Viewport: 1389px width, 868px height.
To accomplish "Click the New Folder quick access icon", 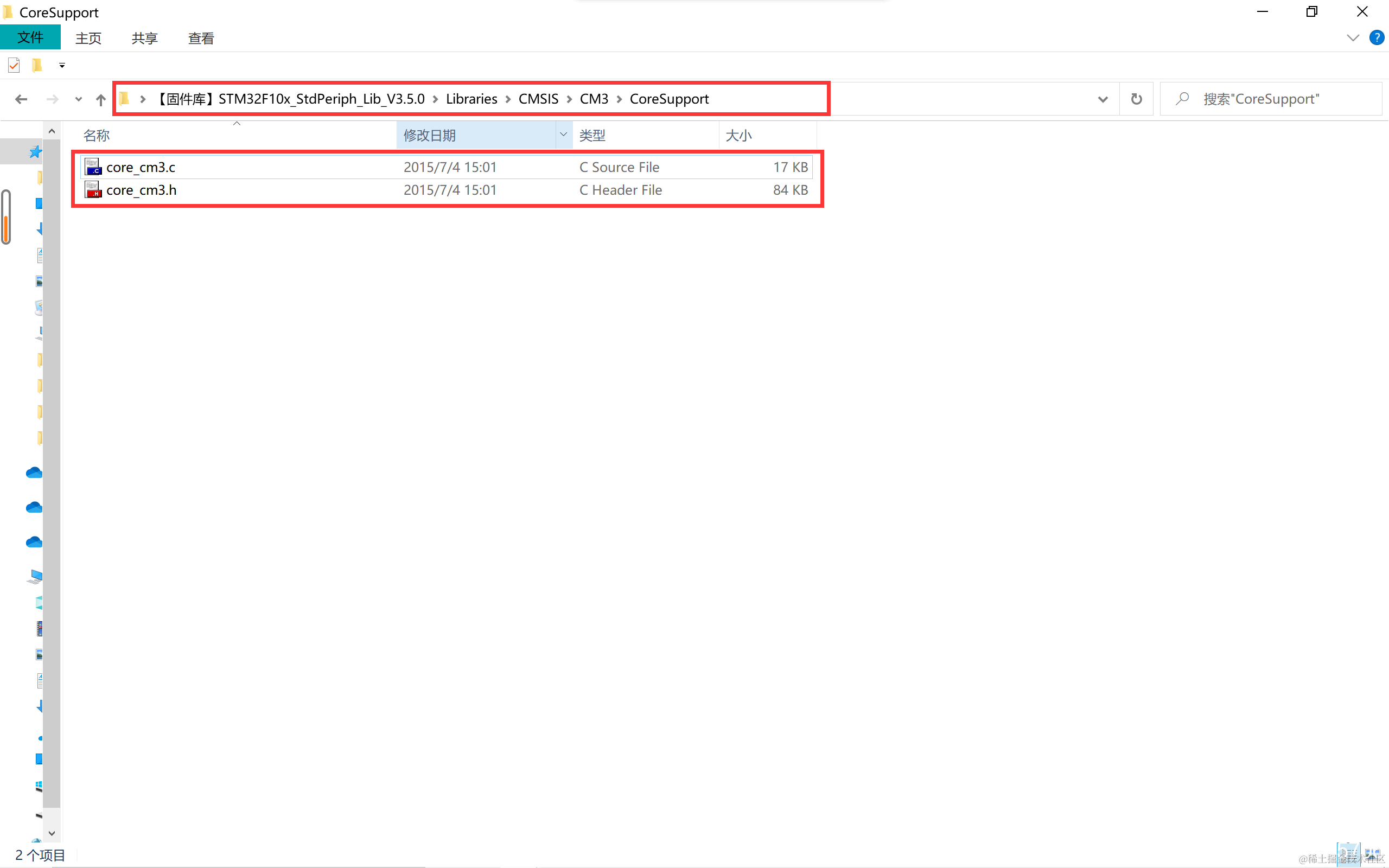I will [37, 66].
